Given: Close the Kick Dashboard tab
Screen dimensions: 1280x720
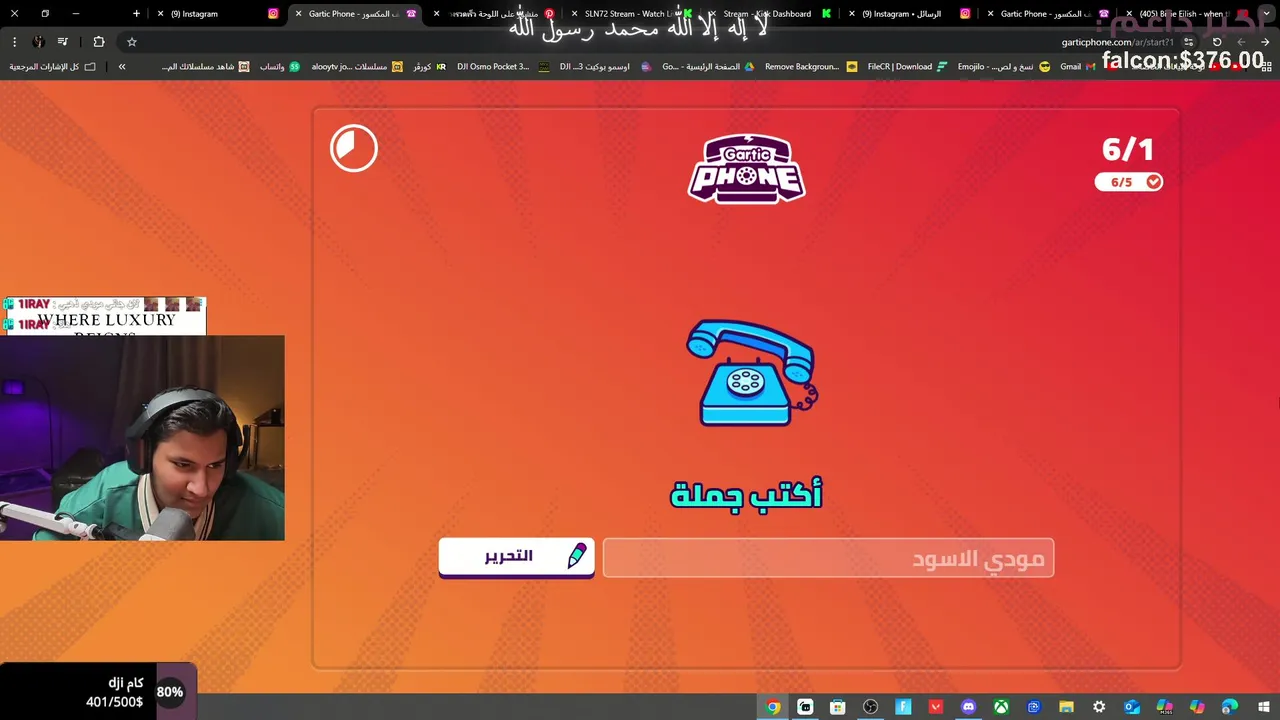Looking at the screenshot, I should [x=713, y=14].
